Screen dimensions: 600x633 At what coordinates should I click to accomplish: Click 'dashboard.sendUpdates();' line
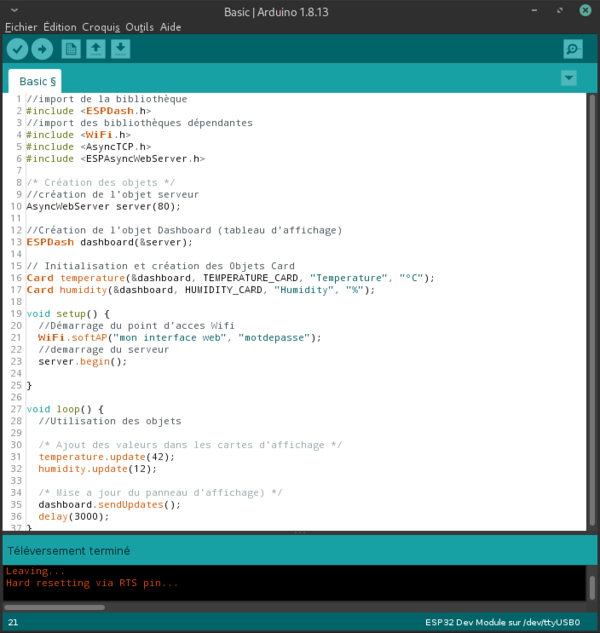point(109,505)
